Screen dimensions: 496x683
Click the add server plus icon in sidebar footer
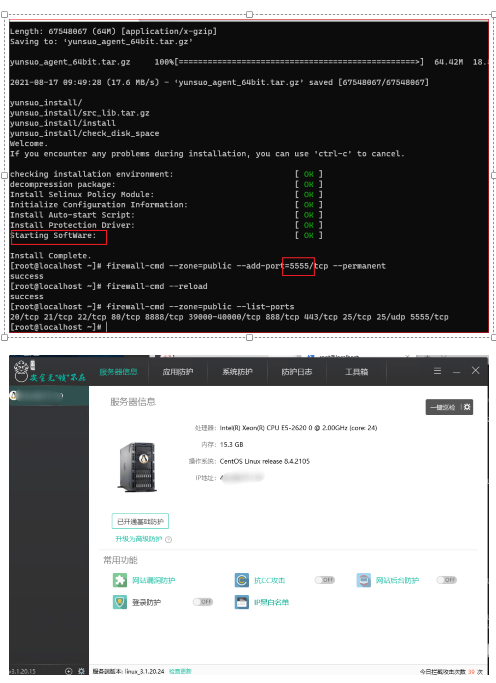pos(68,671)
